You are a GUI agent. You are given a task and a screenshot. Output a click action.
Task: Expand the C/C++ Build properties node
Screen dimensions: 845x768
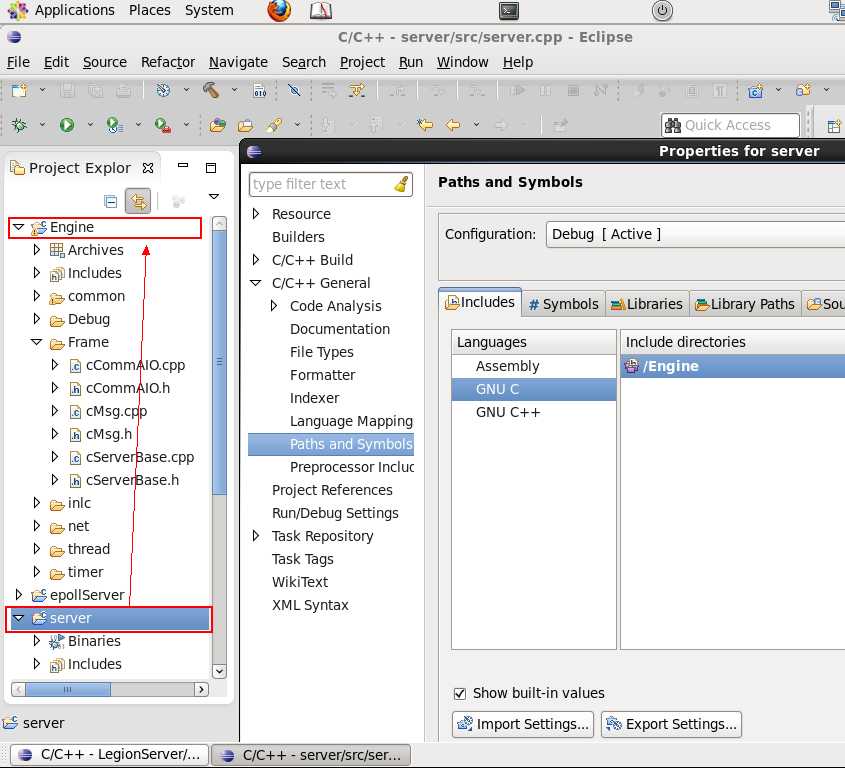click(256, 260)
